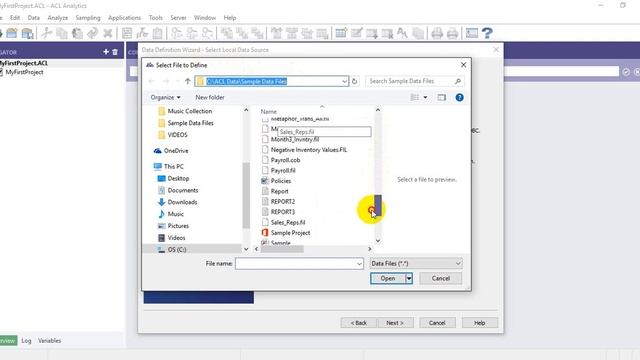Click the Downloads arrow icon in navigation pane
This screenshot has height=360, width=640.
tap(162, 202)
